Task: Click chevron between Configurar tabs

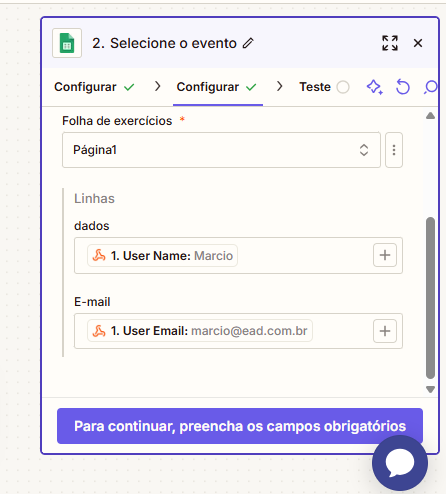Action: (158, 87)
